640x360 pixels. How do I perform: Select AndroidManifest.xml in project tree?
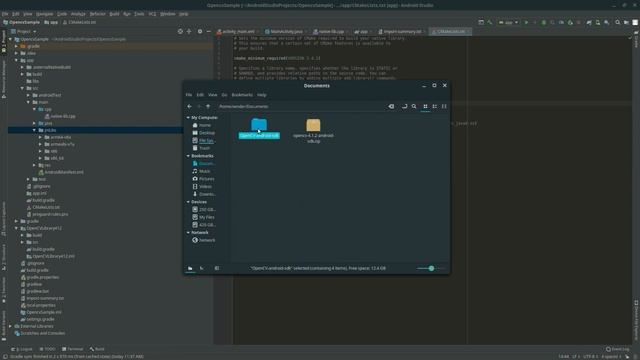[61, 172]
